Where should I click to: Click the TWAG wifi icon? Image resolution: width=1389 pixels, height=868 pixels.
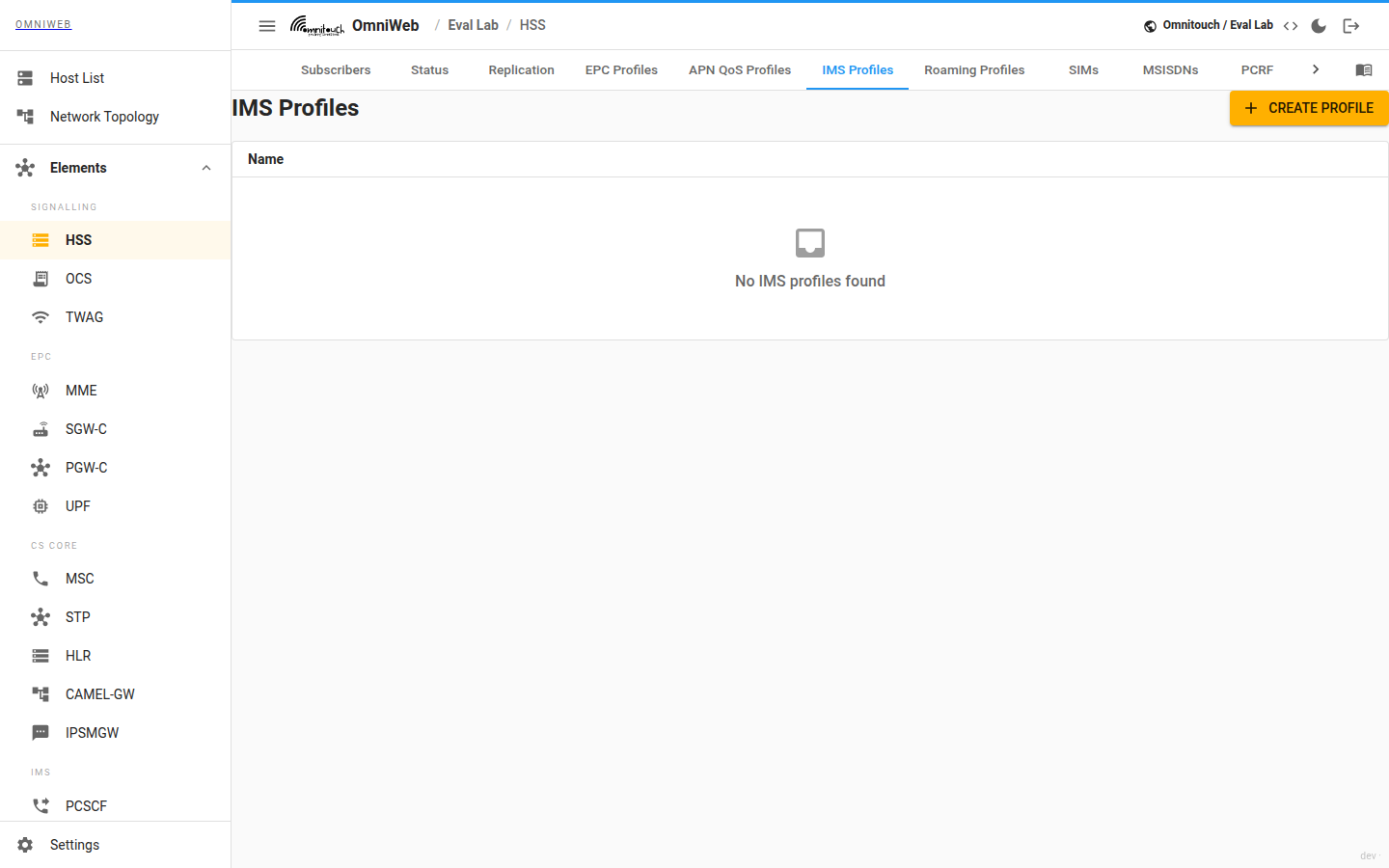(x=41, y=317)
